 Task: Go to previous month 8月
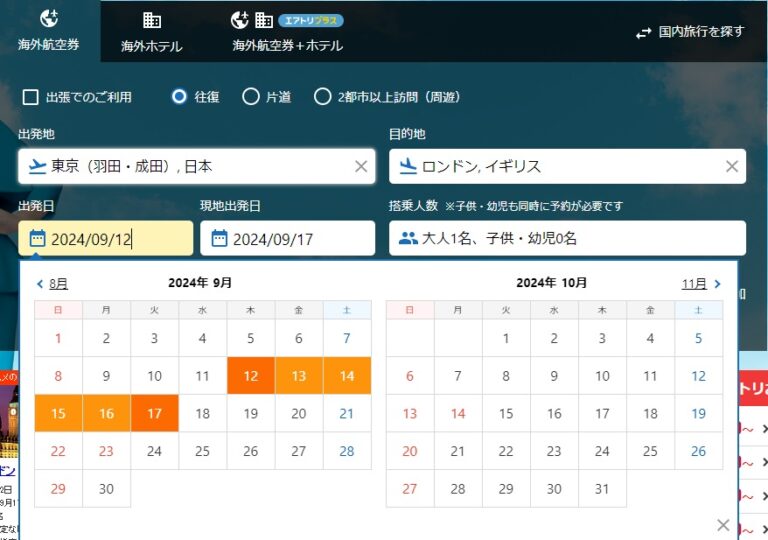coord(52,284)
